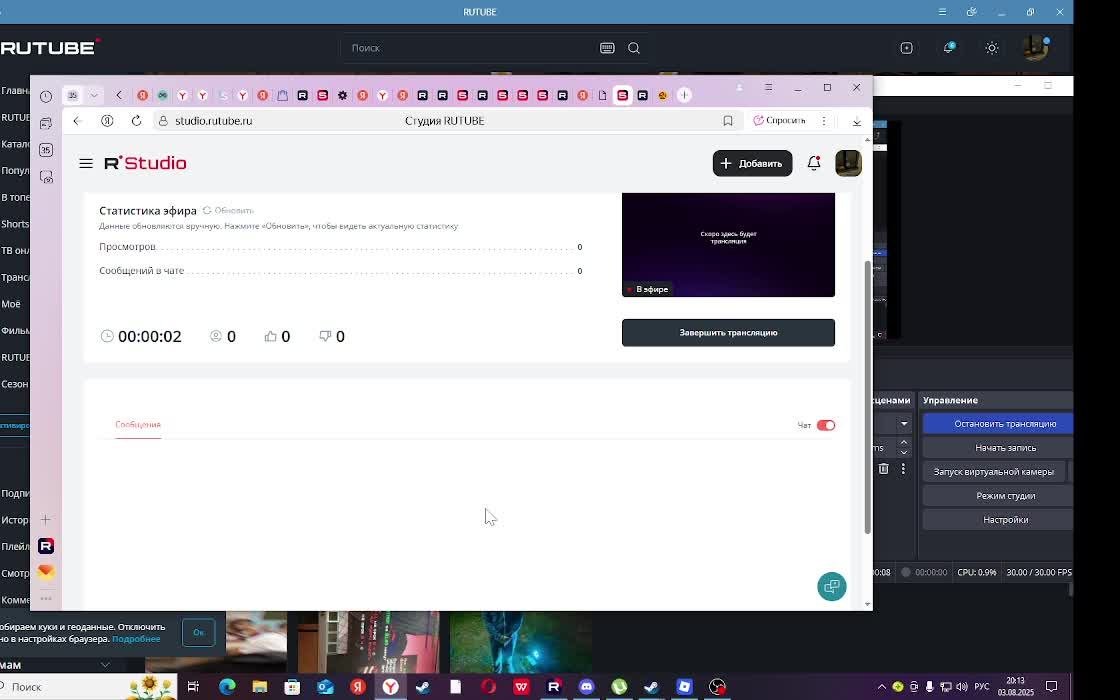This screenshot has width=1120, height=700.
Task: Turn off the Чат toggle
Action: [826, 425]
